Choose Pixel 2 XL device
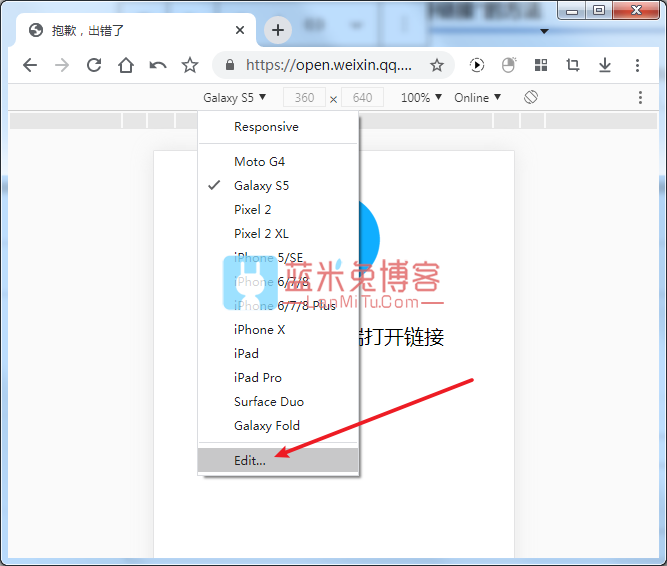The width and height of the screenshot is (667, 566). pyautogui.click(x=278, y=233)
